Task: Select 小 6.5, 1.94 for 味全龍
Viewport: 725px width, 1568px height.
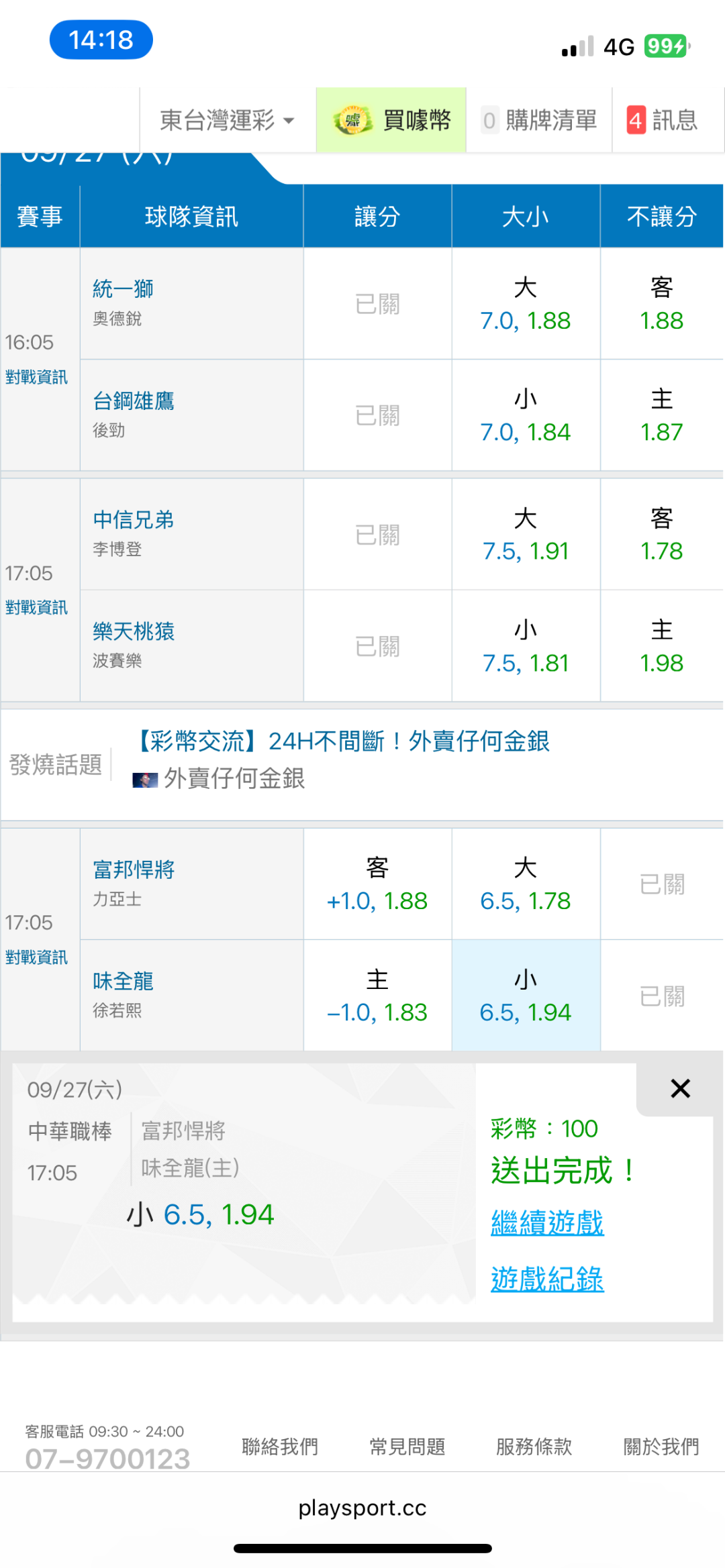Action: point(526,996)
